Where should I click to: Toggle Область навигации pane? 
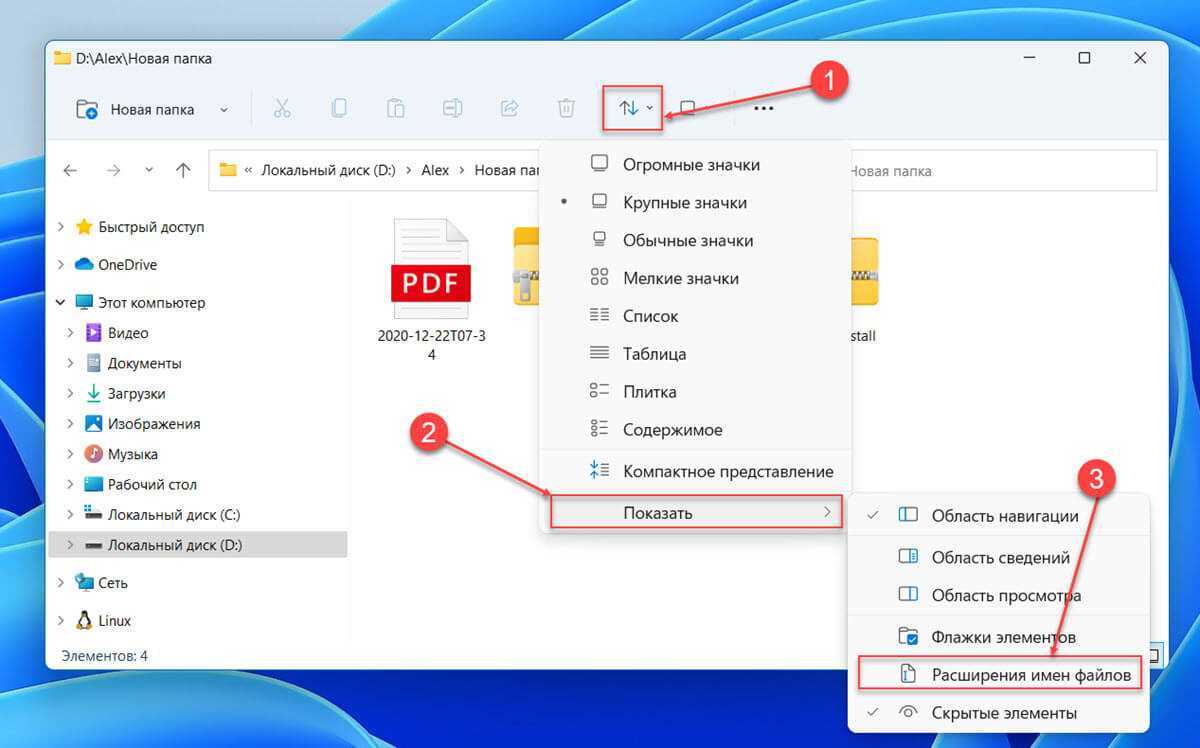point(999,516)
